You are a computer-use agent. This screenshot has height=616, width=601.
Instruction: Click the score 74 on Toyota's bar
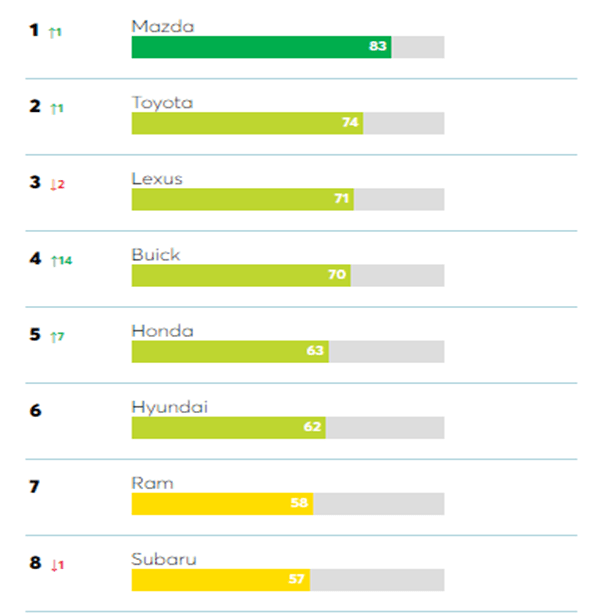coord(350,123)
